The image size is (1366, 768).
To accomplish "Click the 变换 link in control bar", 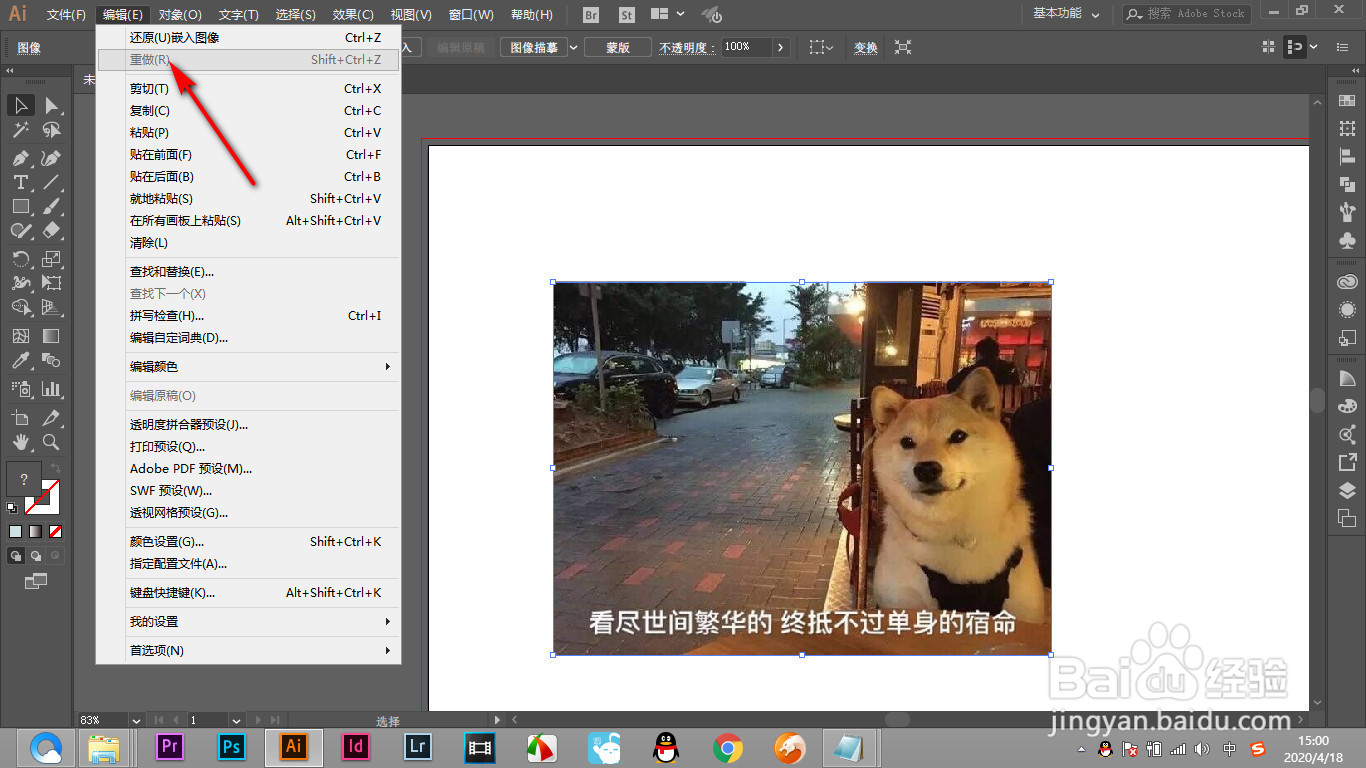I will [x=865, y=47].
